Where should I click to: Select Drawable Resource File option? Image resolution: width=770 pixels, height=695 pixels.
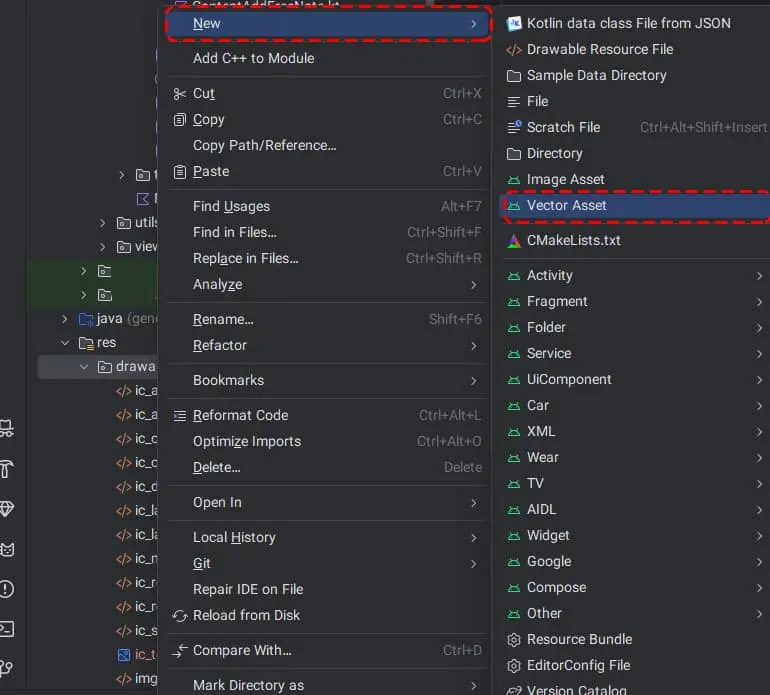[x=600, y=49]
